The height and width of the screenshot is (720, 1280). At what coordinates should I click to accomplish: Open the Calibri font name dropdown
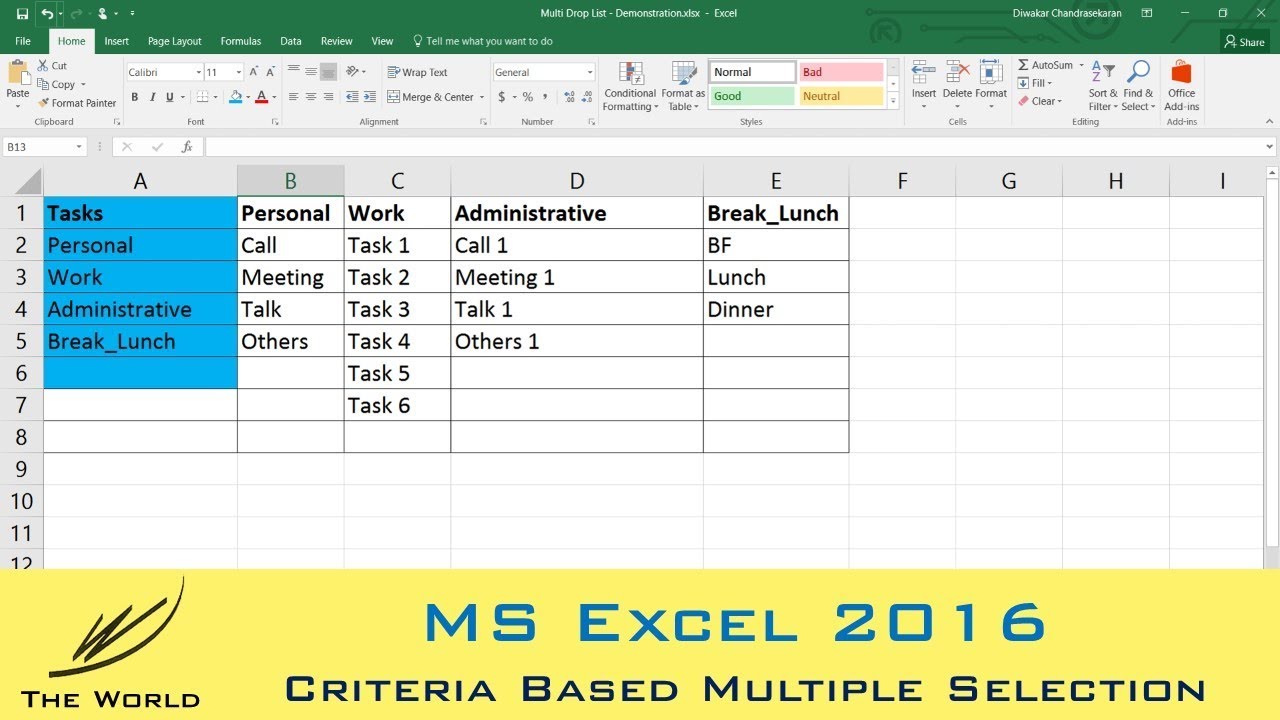tap(197, 72)
